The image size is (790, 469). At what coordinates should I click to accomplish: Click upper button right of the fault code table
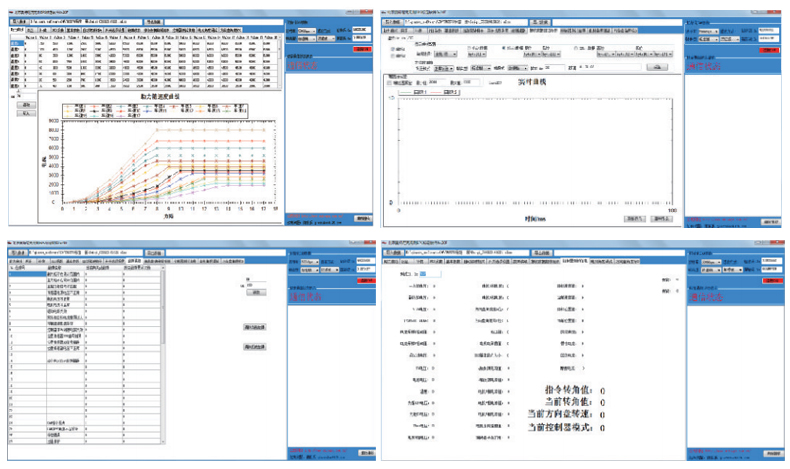click(x=254, y=326)
